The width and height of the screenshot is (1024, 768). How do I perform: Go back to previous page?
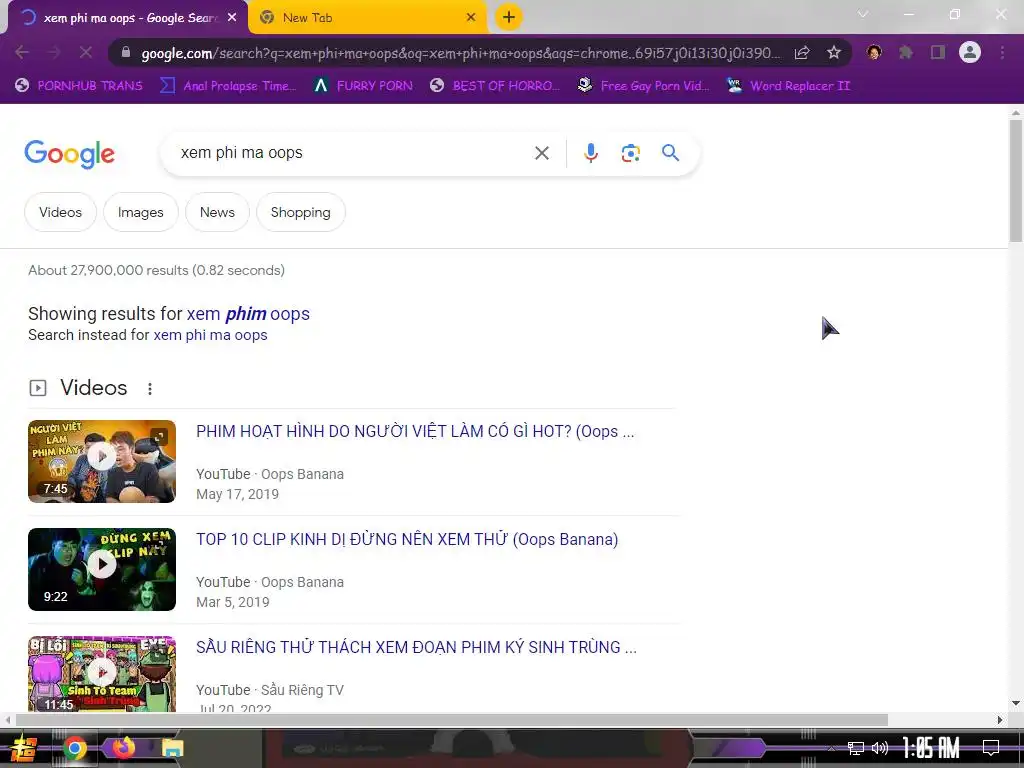(x=22, y=52)
